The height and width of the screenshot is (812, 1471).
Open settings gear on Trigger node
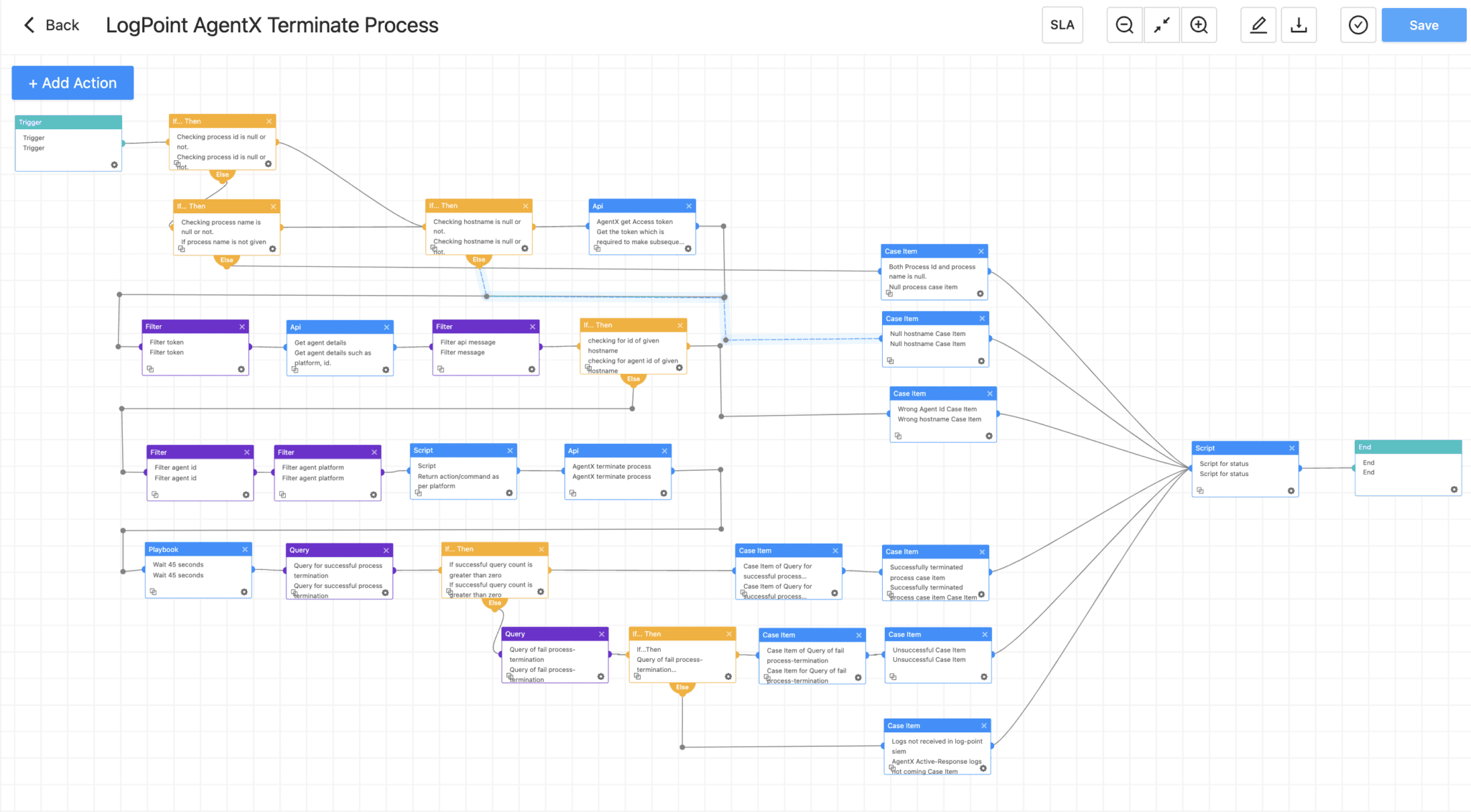coord(114,164)
